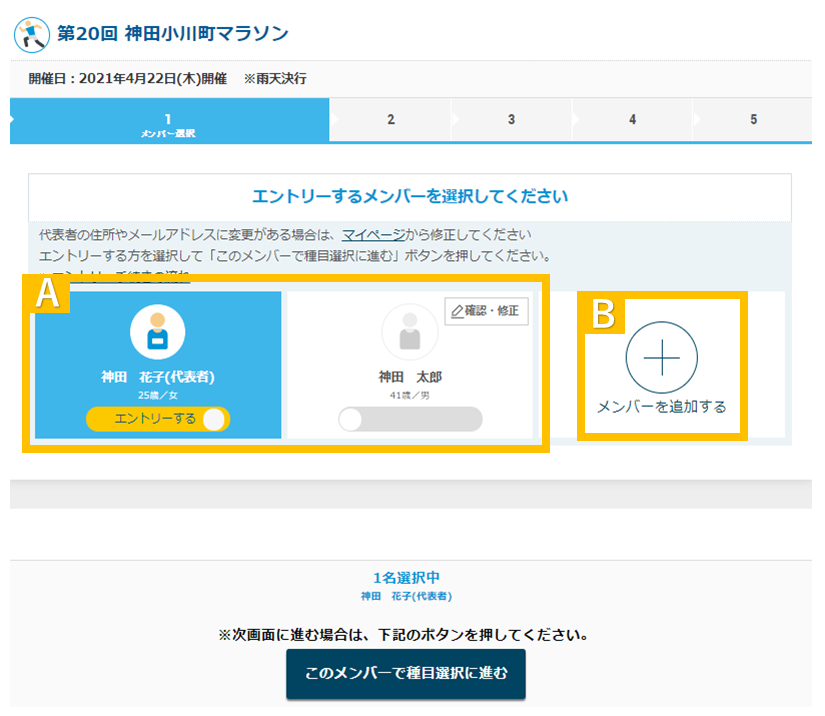Go to step 4 in progress bar
825x716 pixels.
click(x=632, y=119)
